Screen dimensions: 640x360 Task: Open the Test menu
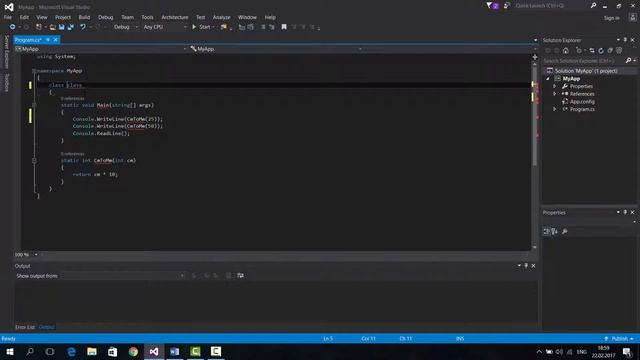[200, 17]
